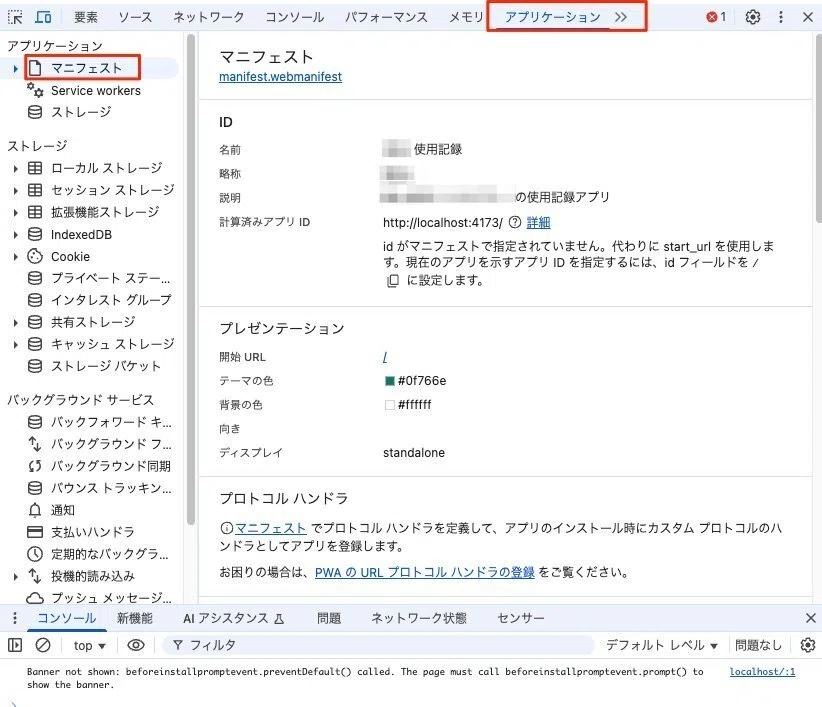Open プッシュ メッセージ cloud entry
Image resolution: width=822 pixels, height=707 pixels.
[99, 598]
